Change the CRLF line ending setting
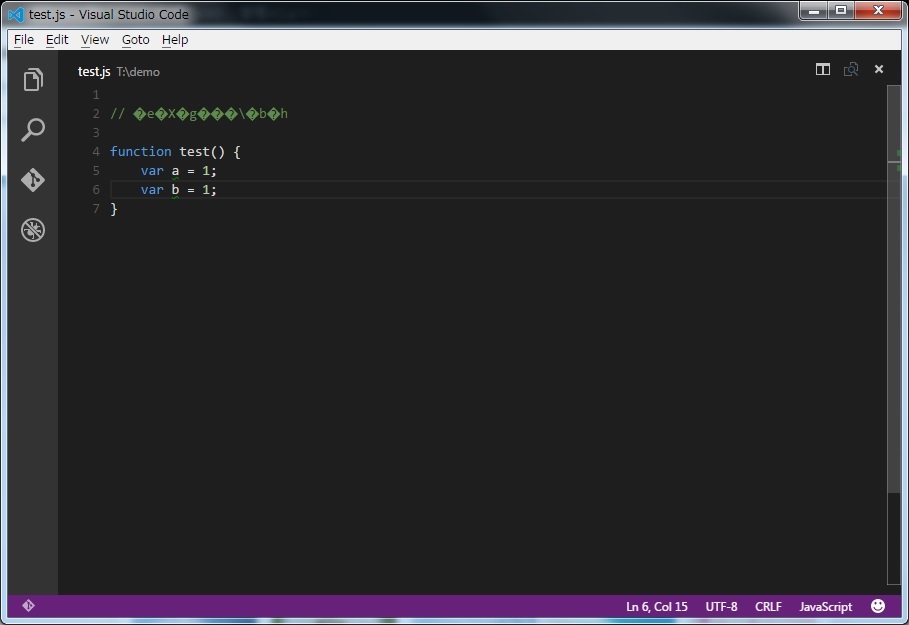The width and height of the screenshot is (909, 625). point(768,606)
